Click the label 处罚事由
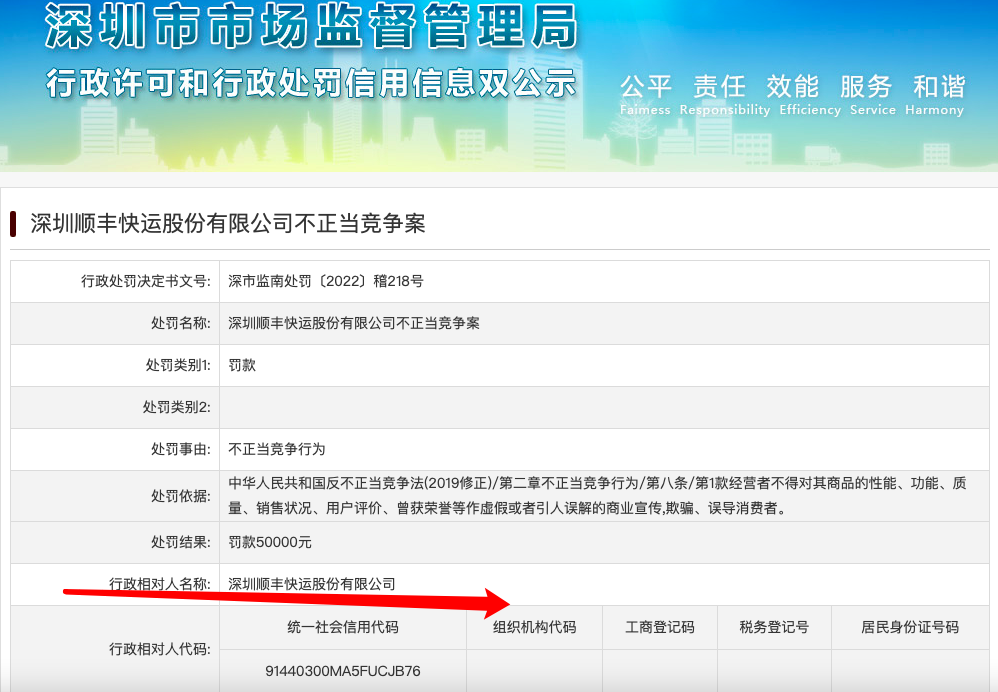998x692 pixels. 181,449
